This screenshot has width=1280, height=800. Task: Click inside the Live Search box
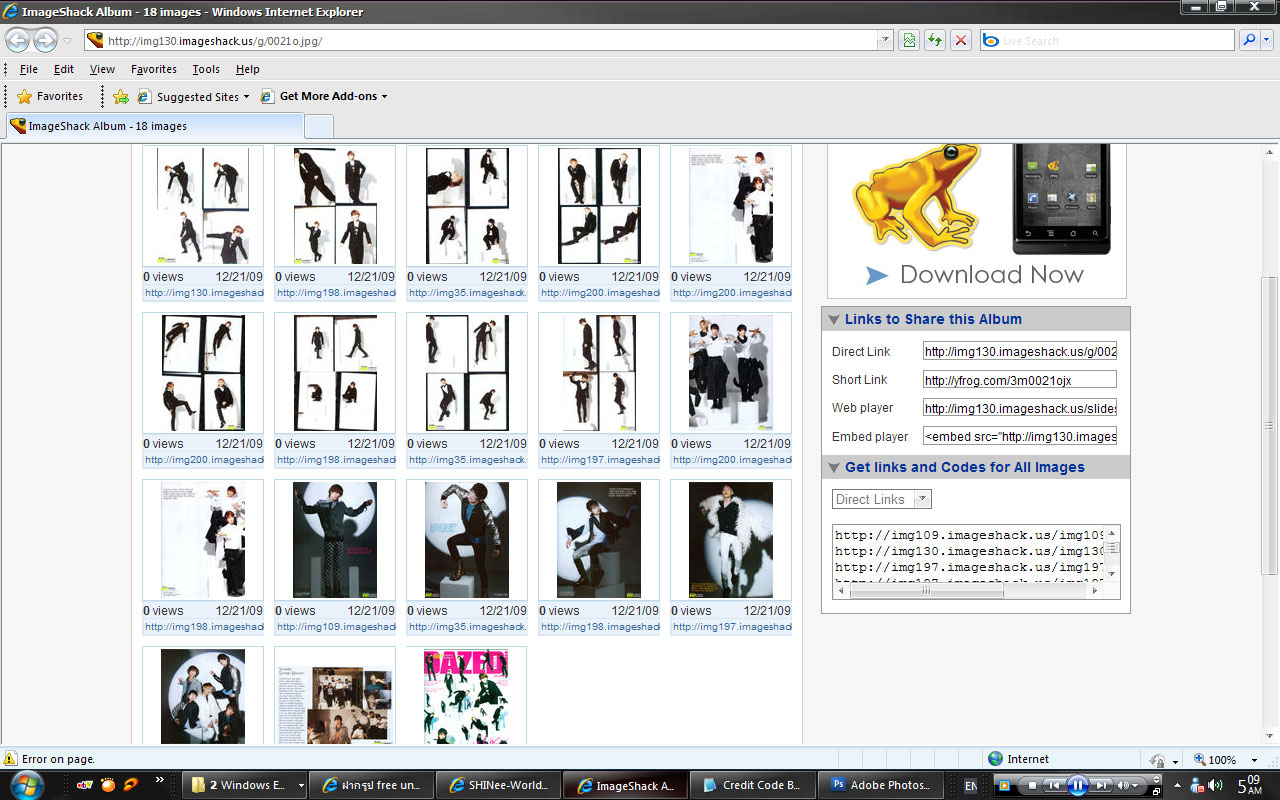tap(1107, 41)
